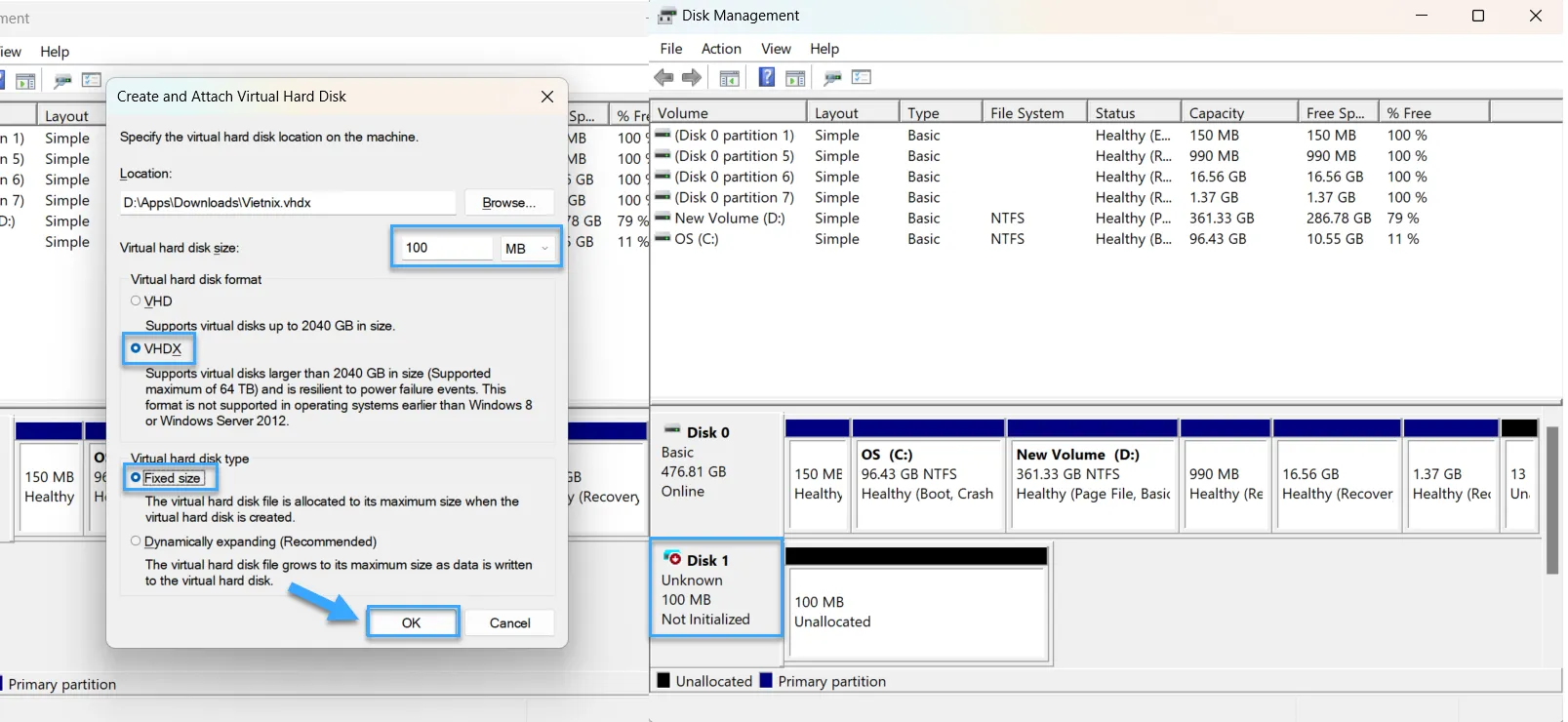
Task: Click the 10.55 GB free space cell
Action: pos(1335,239)
